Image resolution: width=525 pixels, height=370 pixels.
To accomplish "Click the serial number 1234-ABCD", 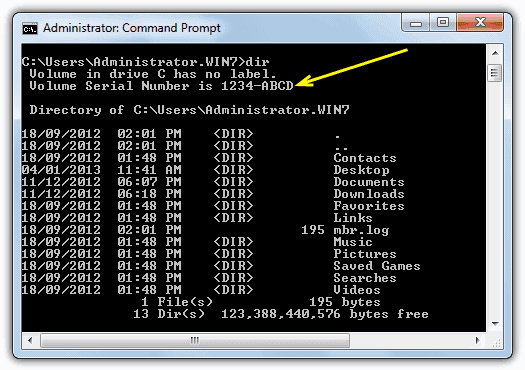I will click(x=257, y=86).
